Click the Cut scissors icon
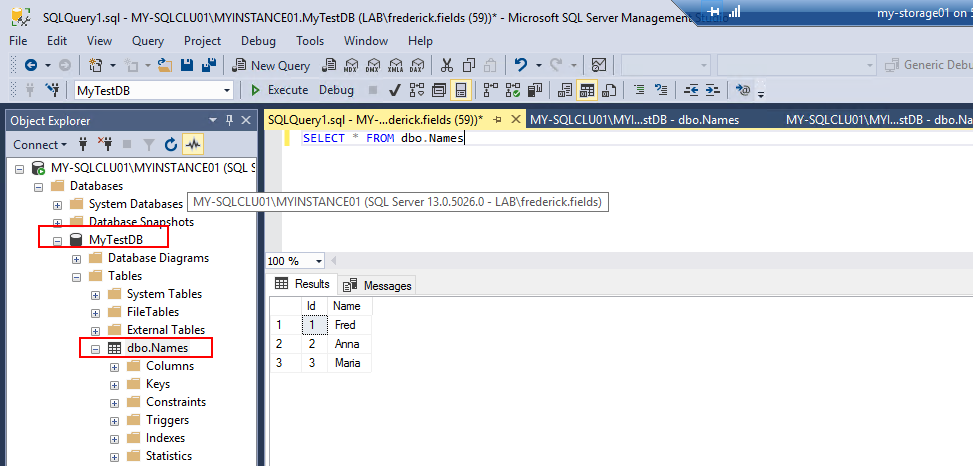The width and height of the screenshot is (973, 466). pyautogui.click(x=447, y=65)
